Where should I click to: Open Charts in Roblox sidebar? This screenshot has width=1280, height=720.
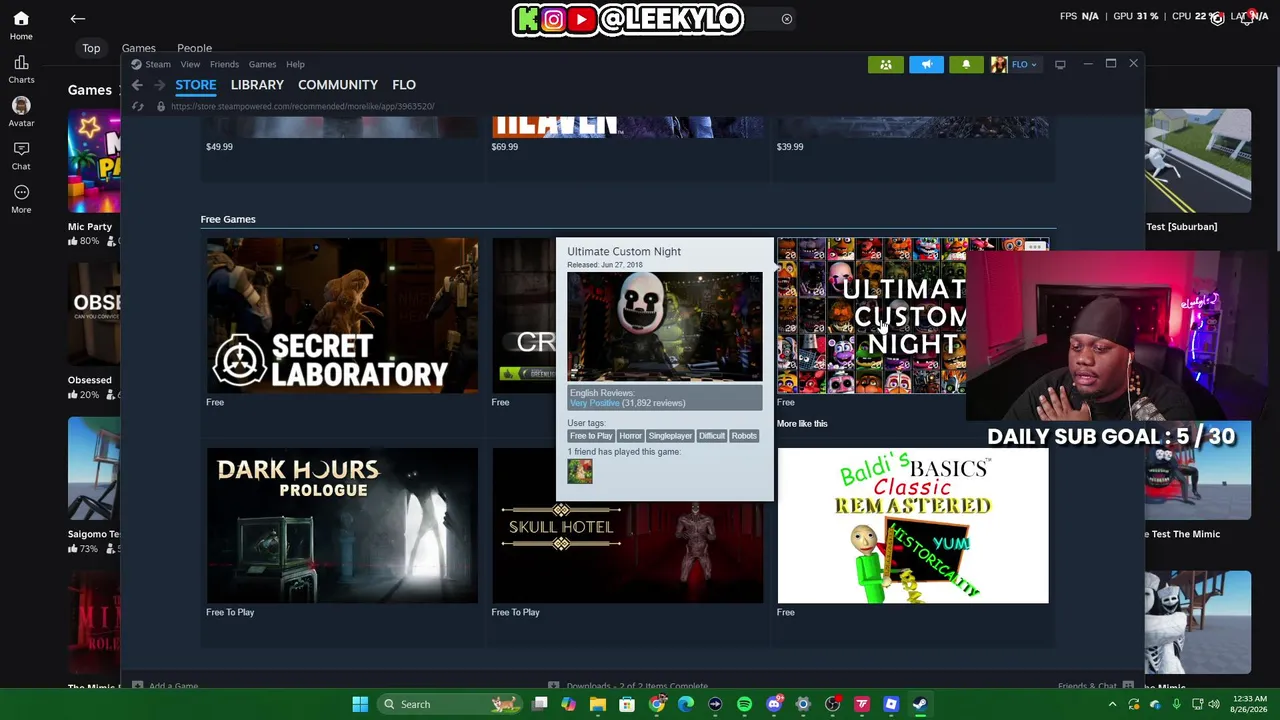click(x=21, y=70)
